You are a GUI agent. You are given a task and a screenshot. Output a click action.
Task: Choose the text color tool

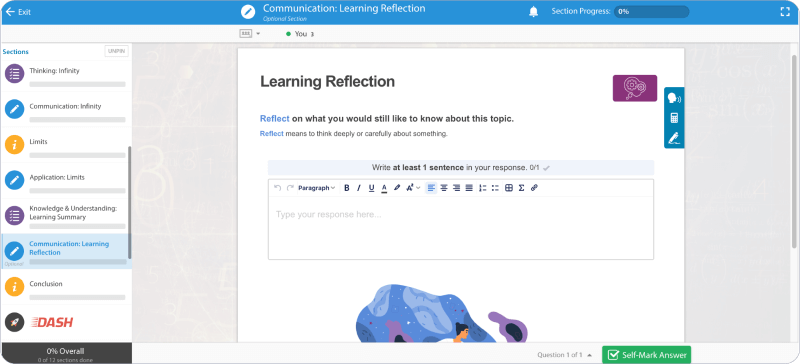click(x=384, y=188)
